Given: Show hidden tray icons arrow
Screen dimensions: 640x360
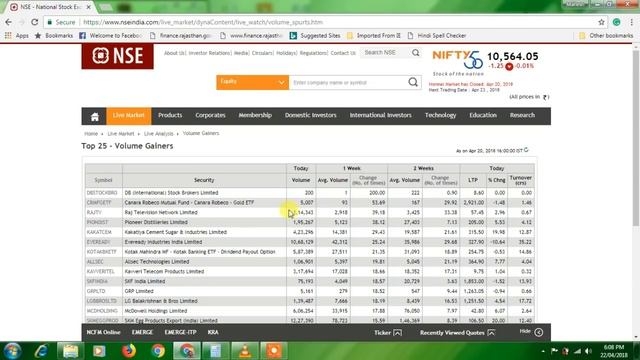Looking at the screenshot, I should pyautogui.click(x=543, y=351).
